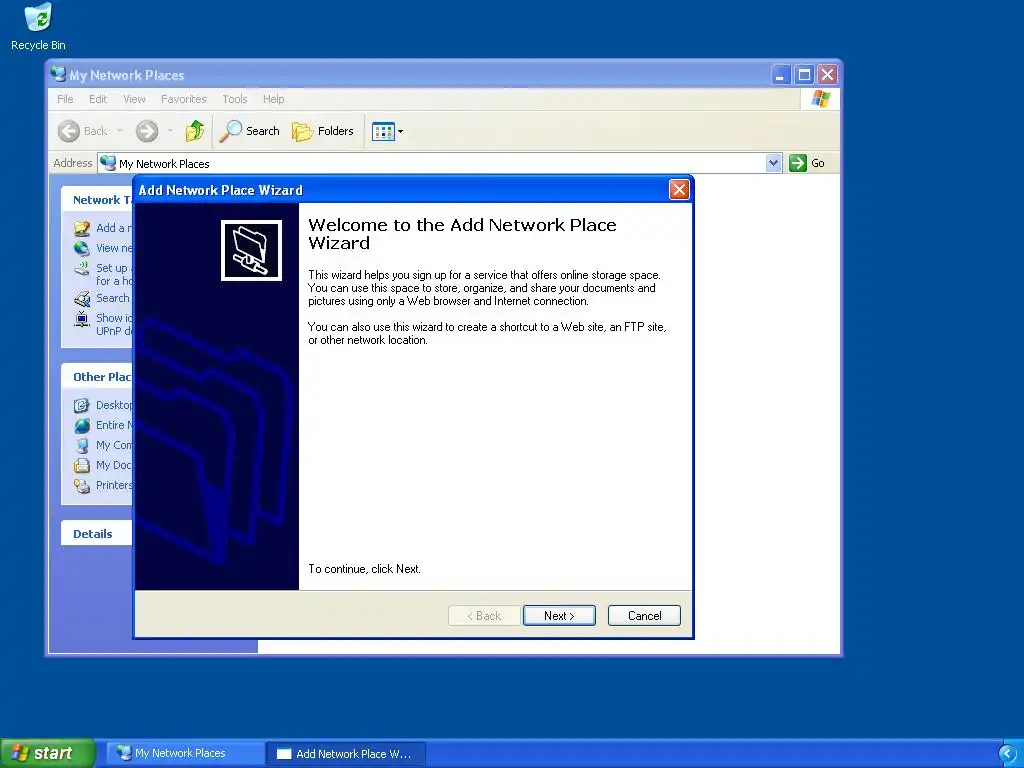Open Desktop from Other Places icon

point(82,406)
